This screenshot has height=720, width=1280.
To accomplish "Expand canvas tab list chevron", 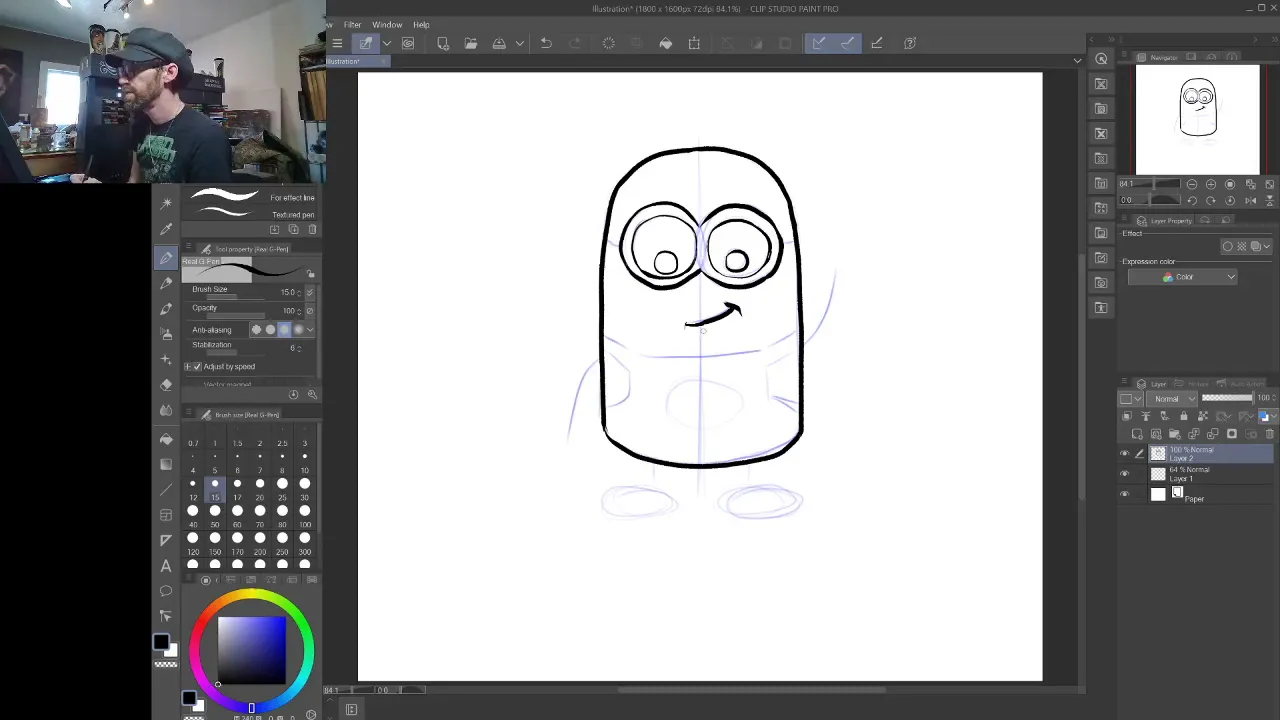I will pos(1077,61).
